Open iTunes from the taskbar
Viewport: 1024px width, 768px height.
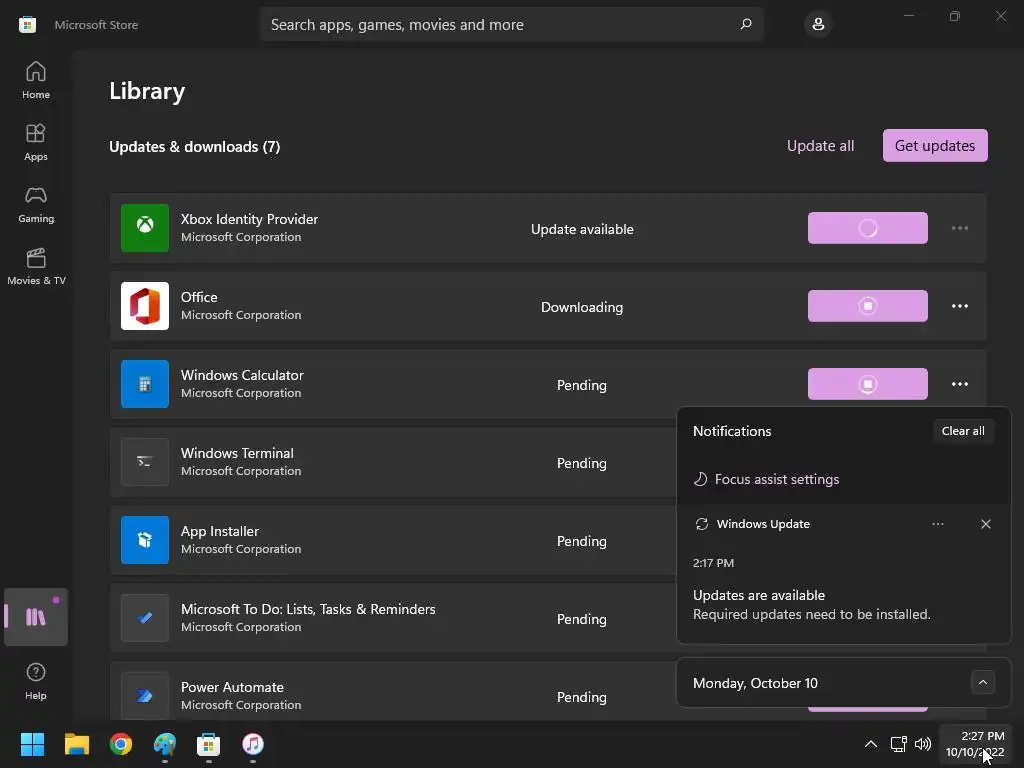coord(253,744)
